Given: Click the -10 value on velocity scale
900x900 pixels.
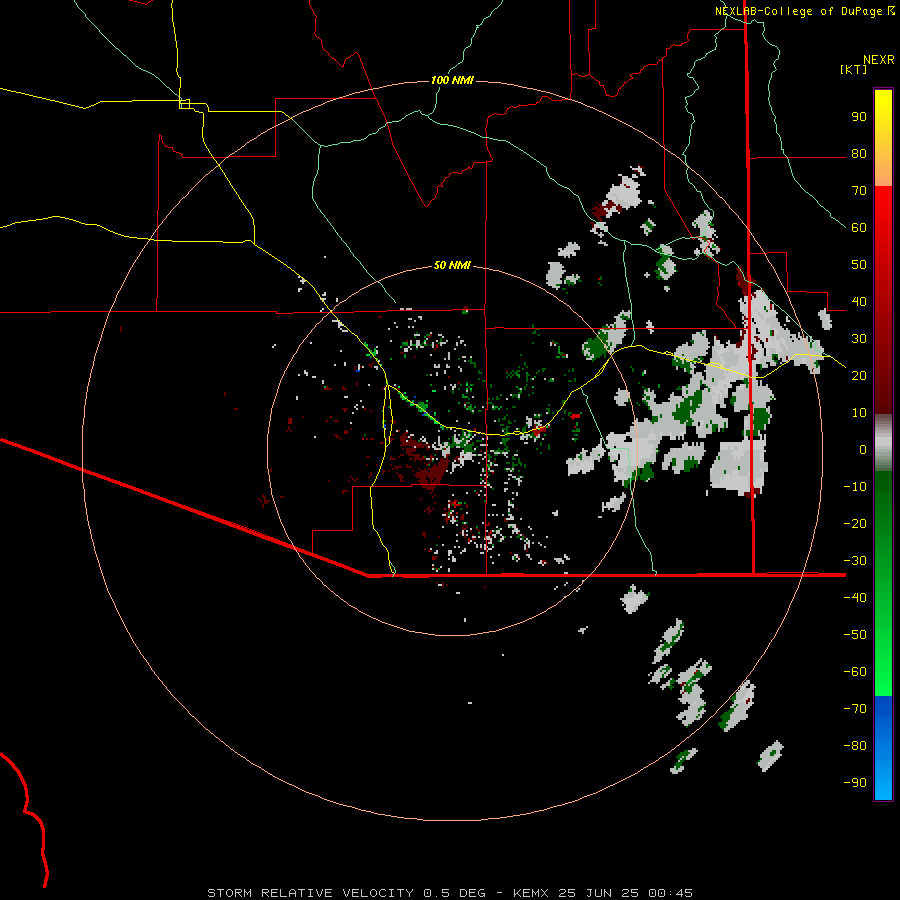Looking at the screenshot, I should [855, 487].
